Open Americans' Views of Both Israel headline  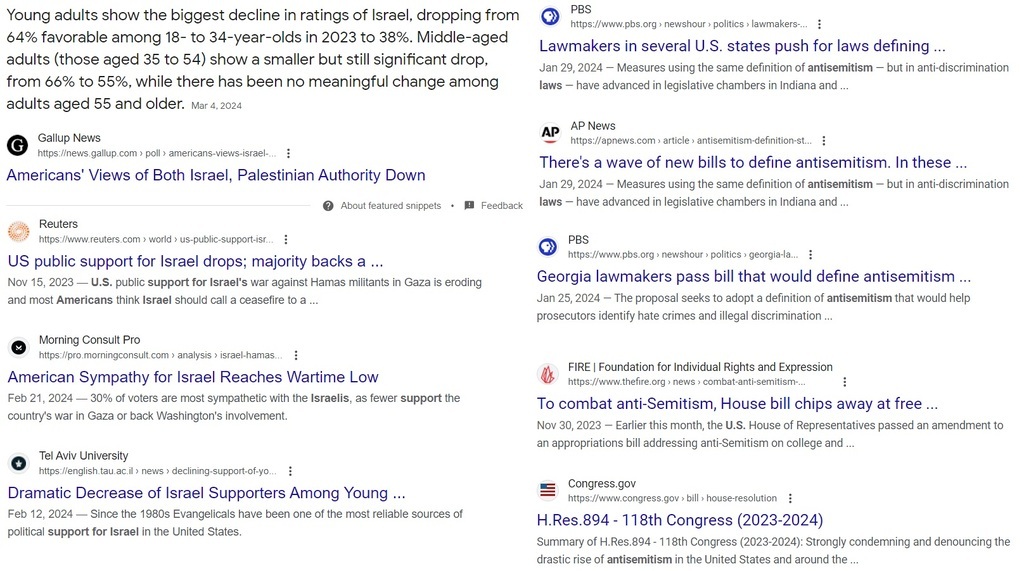coord(216,175)
